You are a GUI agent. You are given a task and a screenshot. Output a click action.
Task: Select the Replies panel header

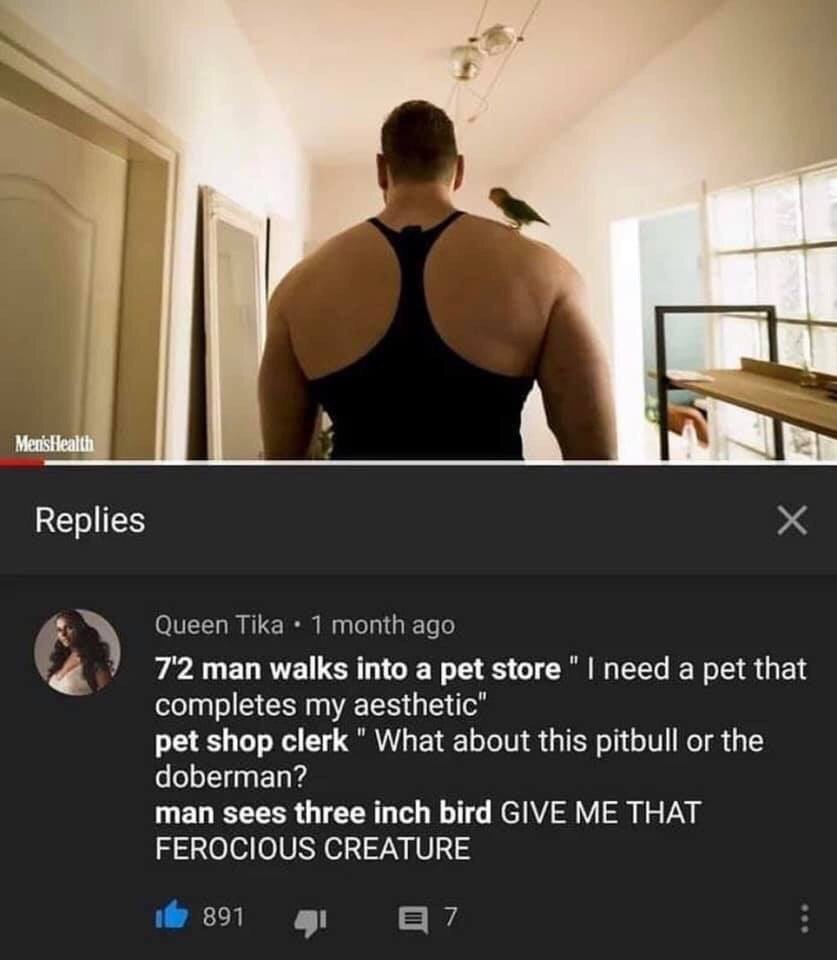coord(90,520)
